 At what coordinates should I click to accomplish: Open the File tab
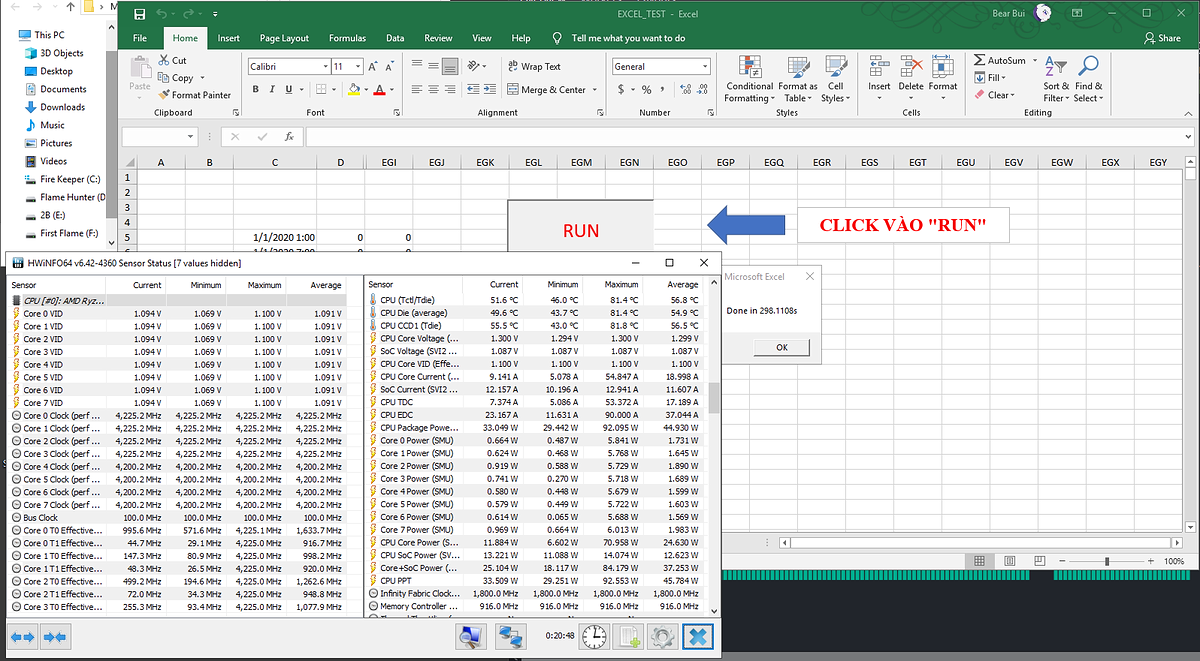[x=140, y=38]
